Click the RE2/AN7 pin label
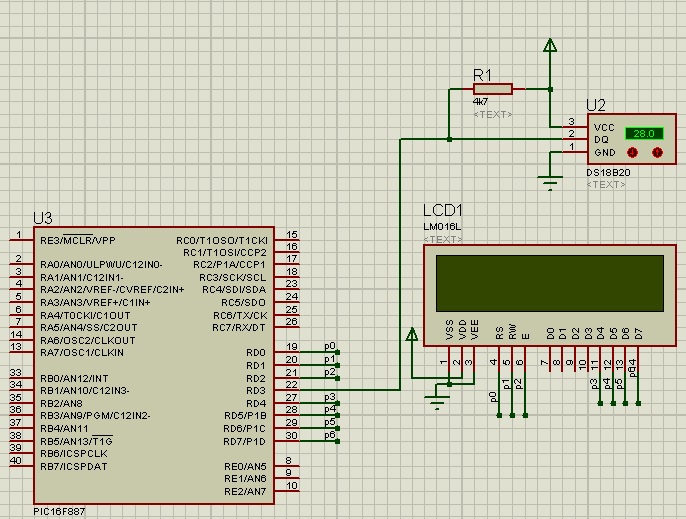This screenshot has width=686, height=519. click(x=245, y=492)
